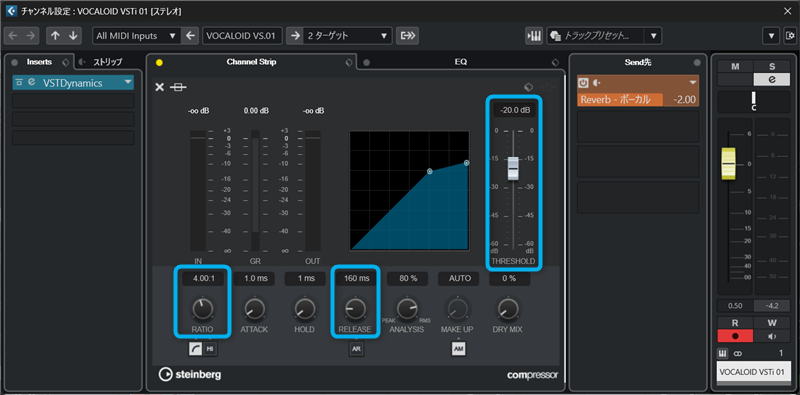This screenshot has height=395, width=800.
Task: Toggle EQ bypass dot
Action: [x=366, y=63]
